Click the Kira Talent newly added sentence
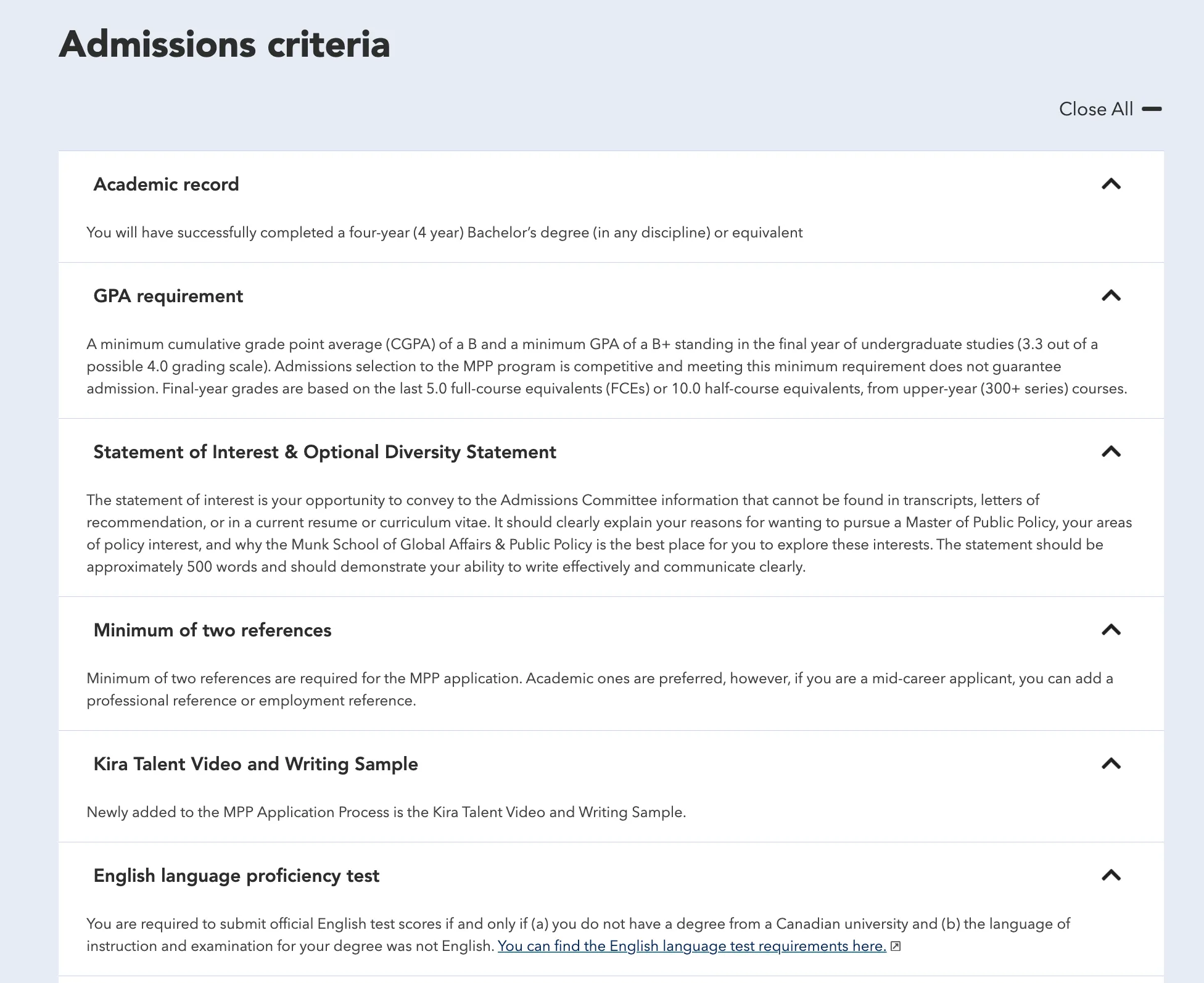The height and width of the screenshot is (983, 1204). coord(386,812)
